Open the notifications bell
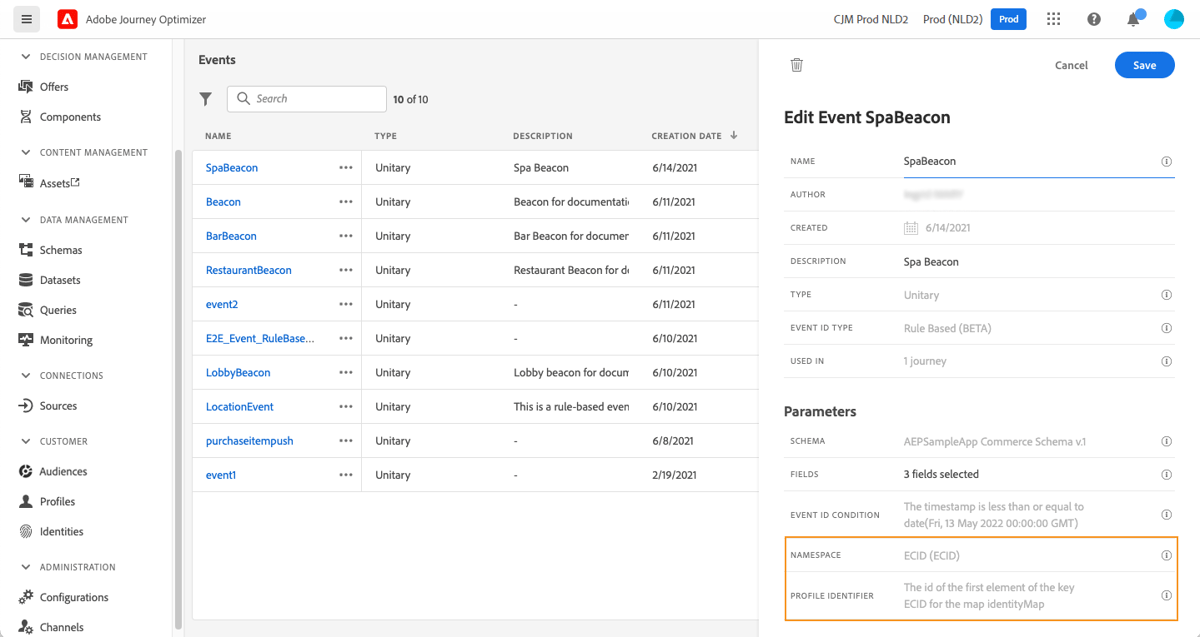 click(1133, 18)
